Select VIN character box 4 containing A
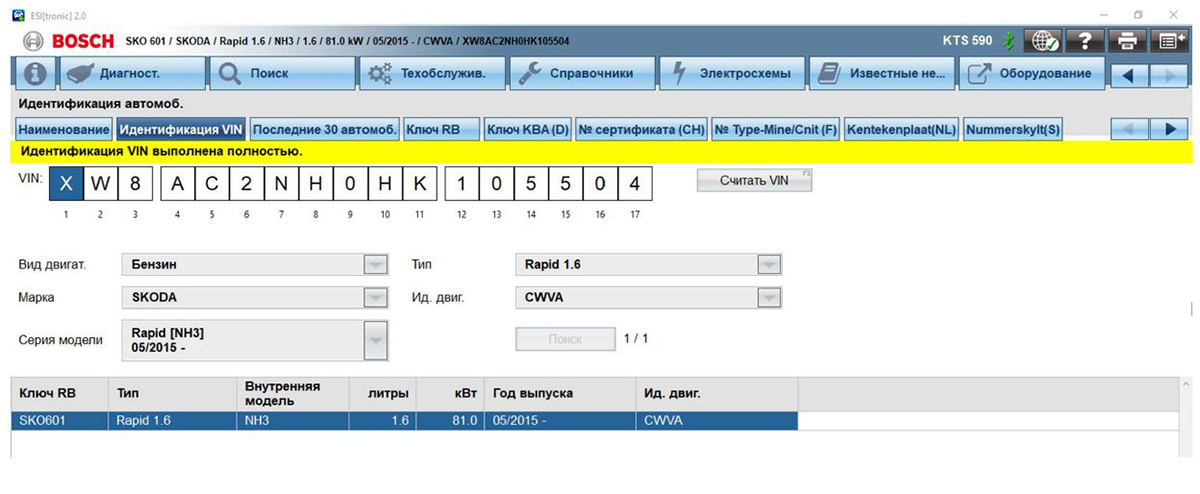The height and width of the screenshot is (494, 1200). 177,184
